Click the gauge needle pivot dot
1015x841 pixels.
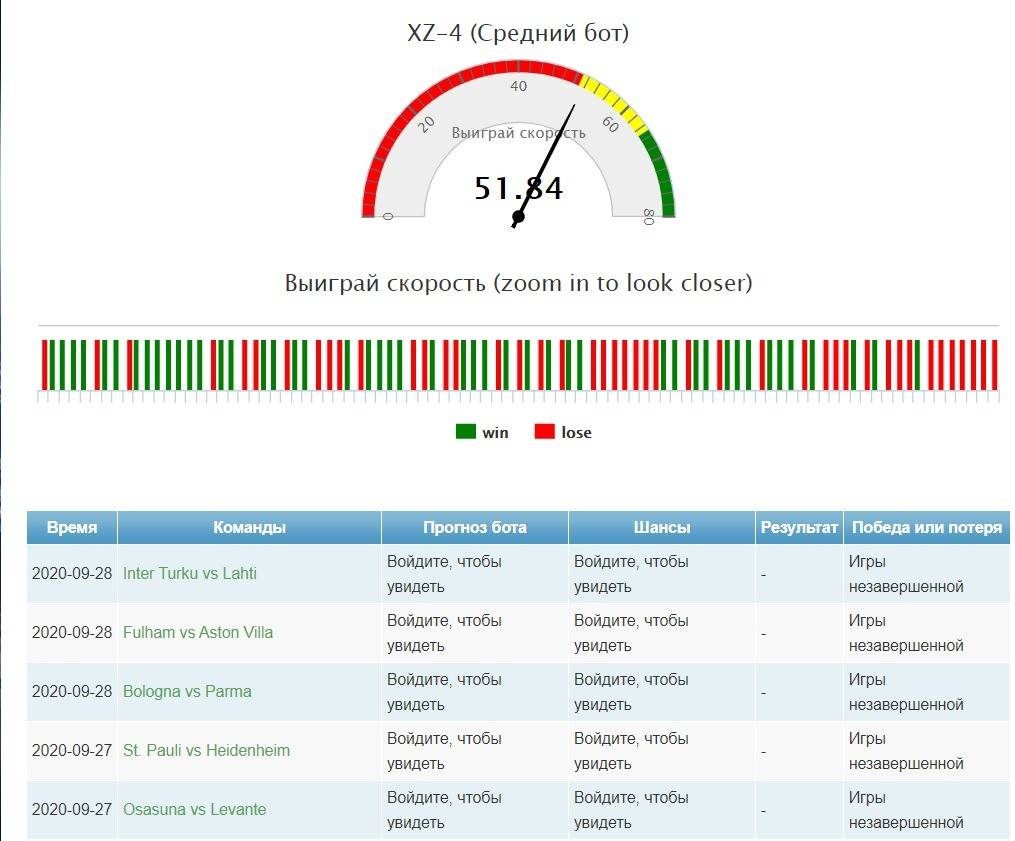(518, 217)
